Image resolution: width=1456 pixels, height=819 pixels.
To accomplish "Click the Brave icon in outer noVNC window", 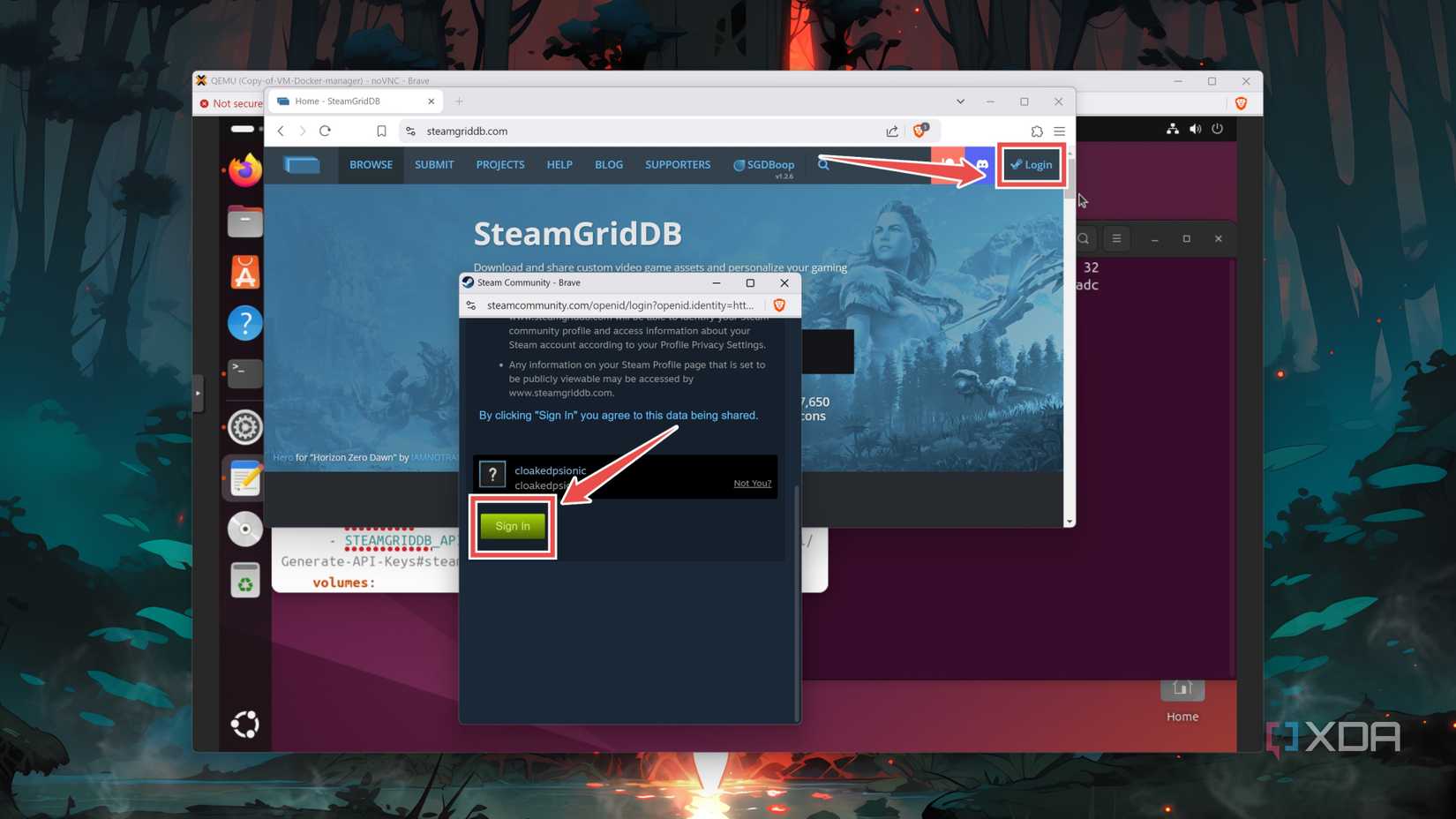I will (x=1241, y=103).
